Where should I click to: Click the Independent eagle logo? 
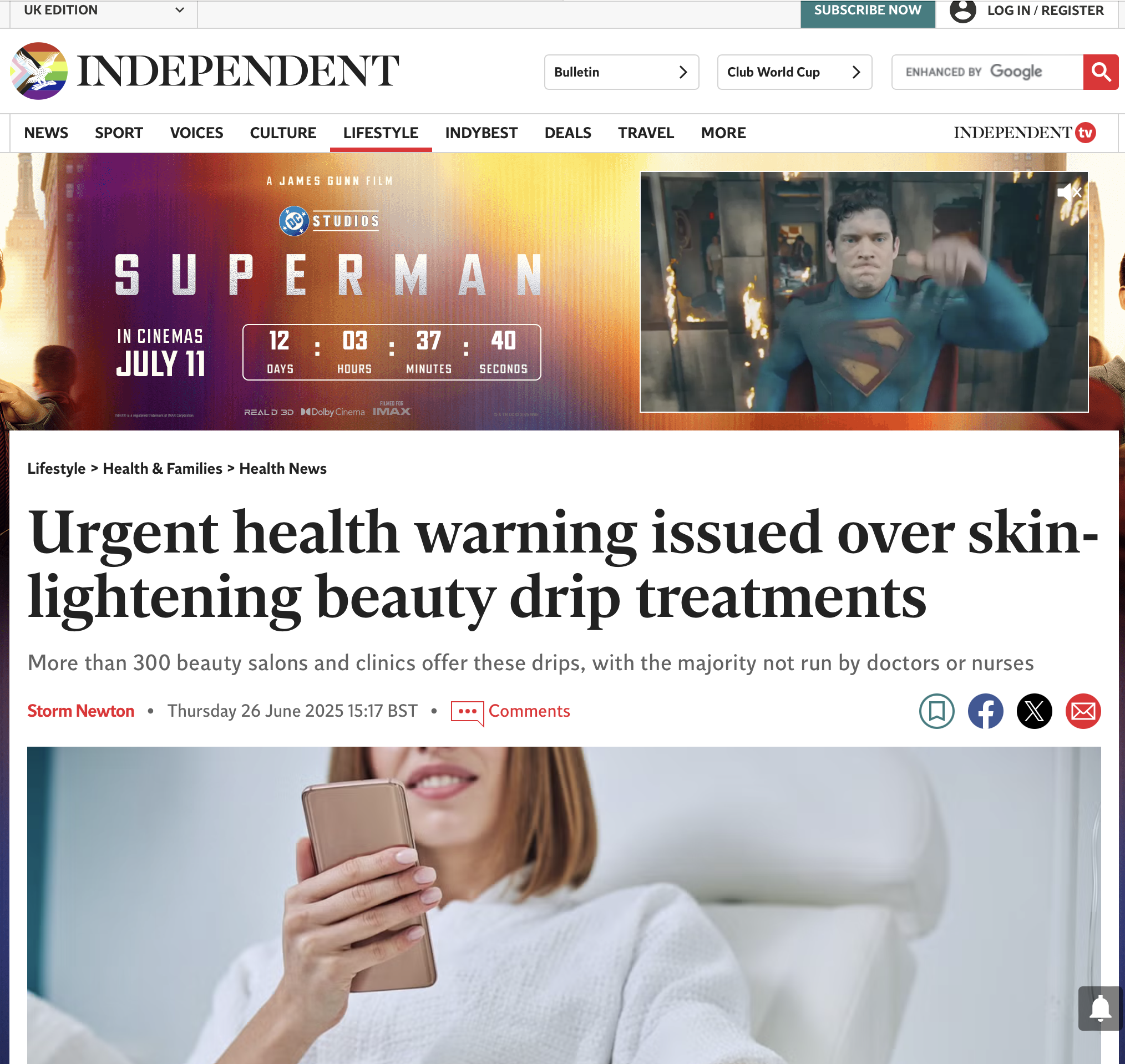(39, 71)
